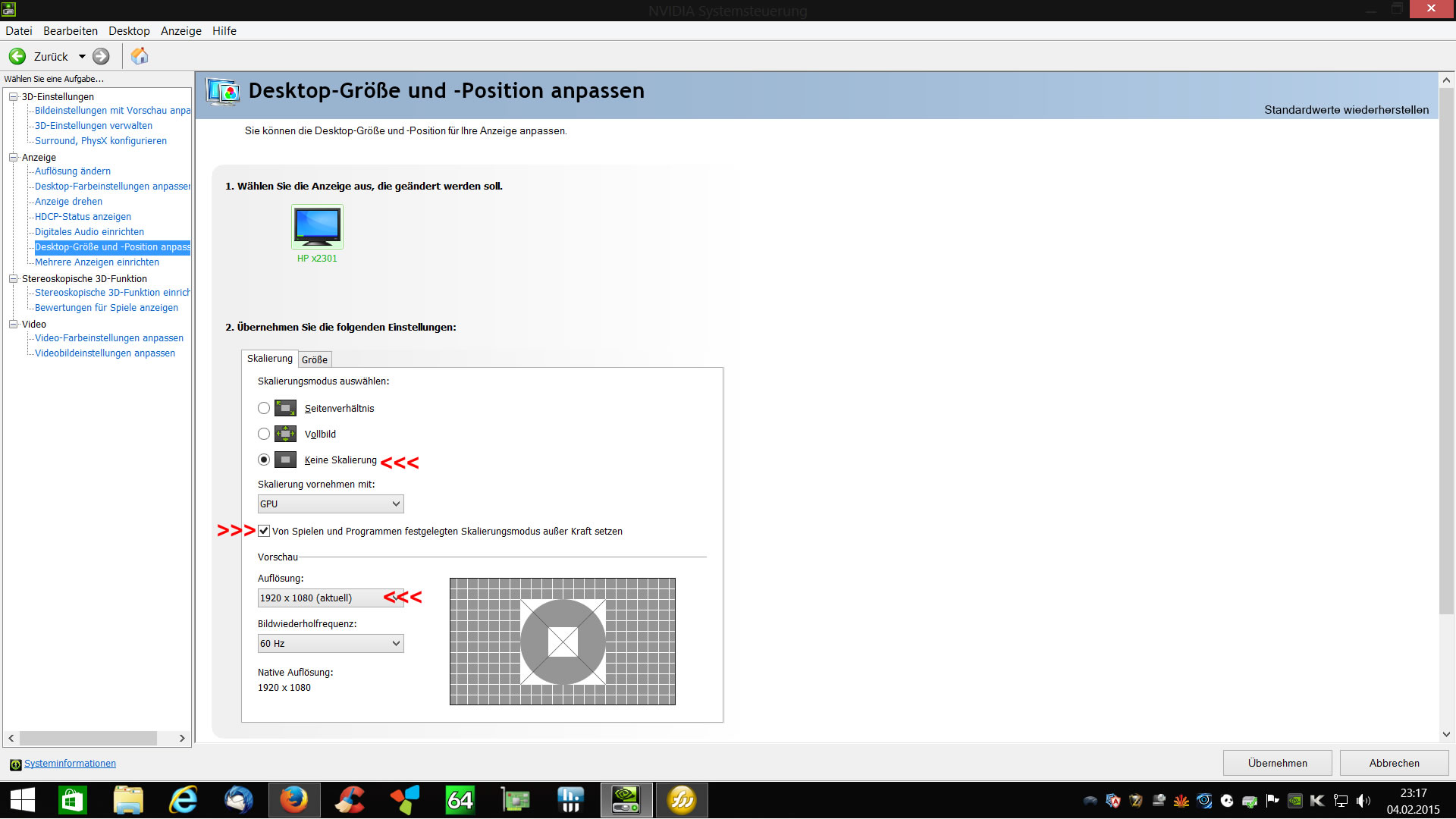Open the Anzeige menu in the menu bar

[181, 31]
